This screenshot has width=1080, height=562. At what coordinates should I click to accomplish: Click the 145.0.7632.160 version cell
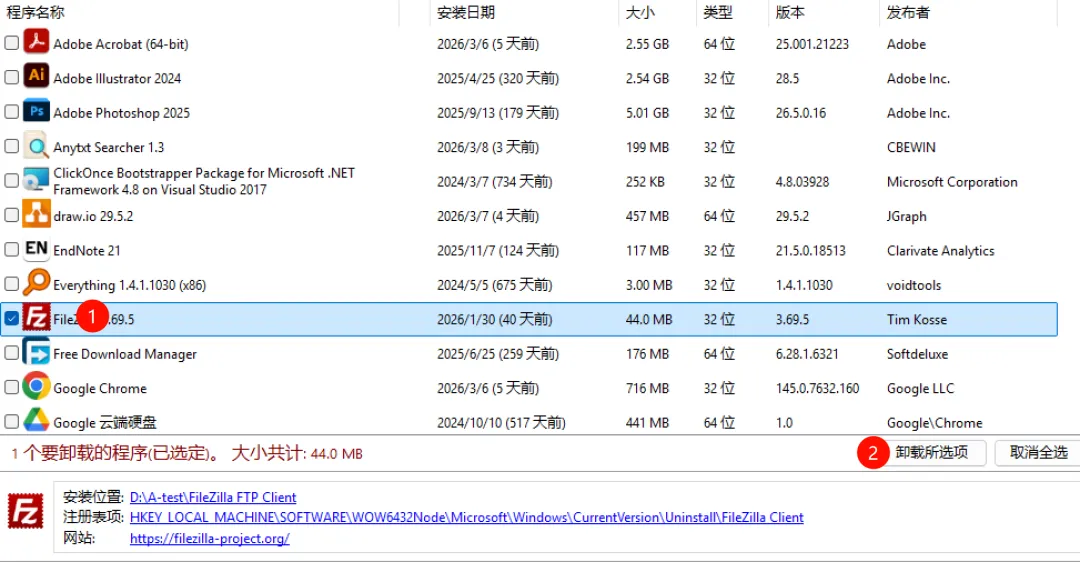818,388
